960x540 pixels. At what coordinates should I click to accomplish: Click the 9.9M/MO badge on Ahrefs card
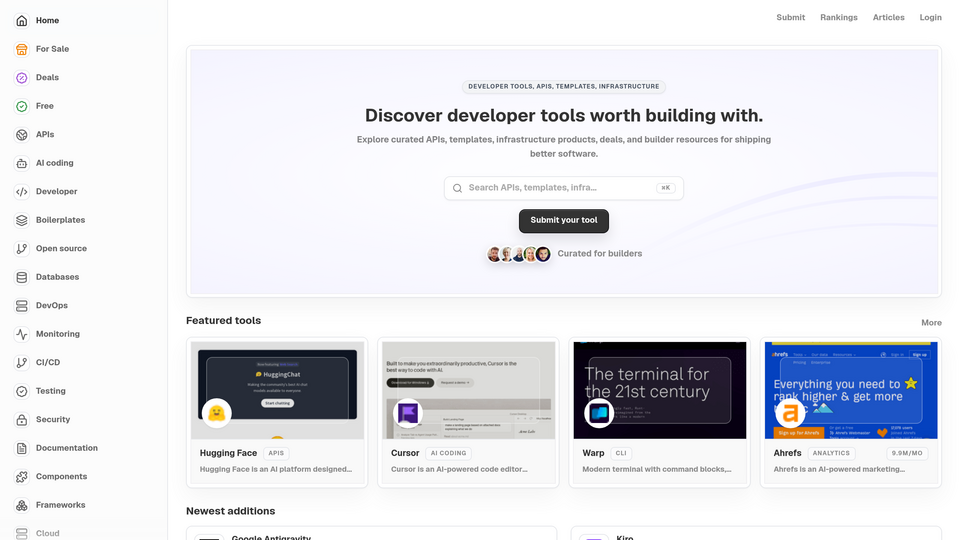(907, 454)
